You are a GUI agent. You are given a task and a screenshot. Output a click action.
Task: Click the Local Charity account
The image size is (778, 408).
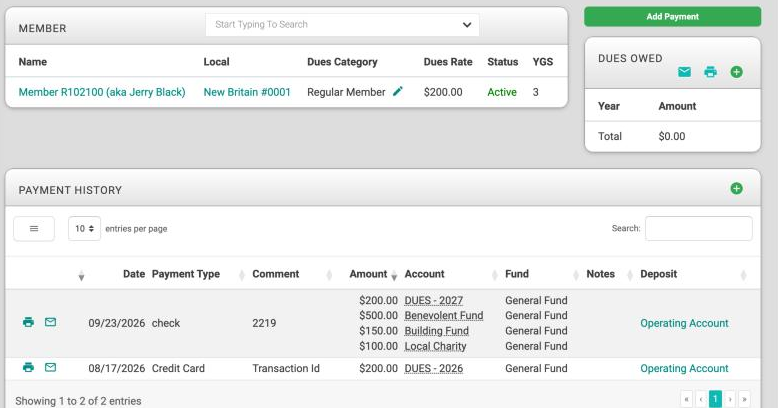click(x=435, y=346)
